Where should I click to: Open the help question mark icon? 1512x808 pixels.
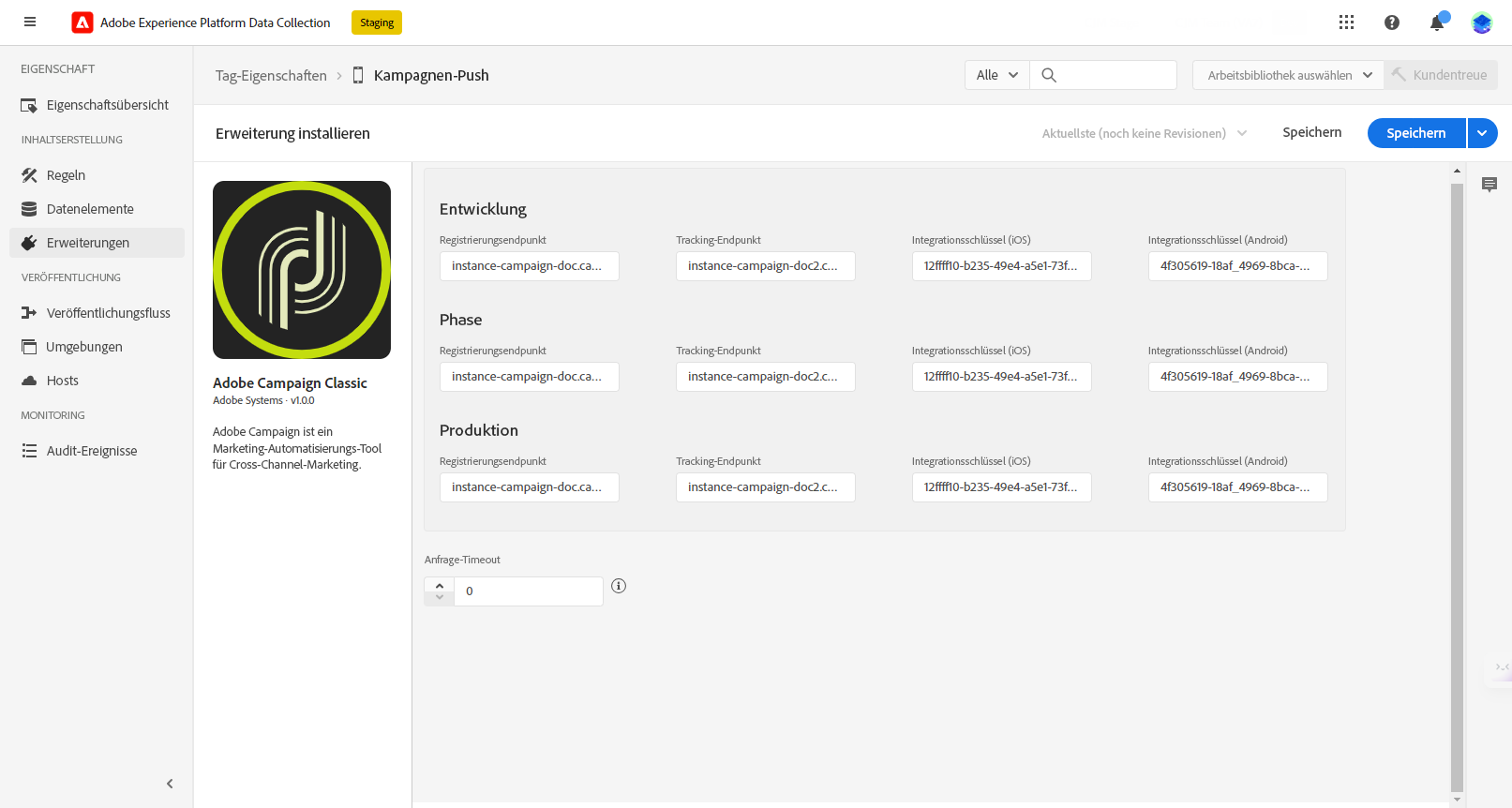1392,22
